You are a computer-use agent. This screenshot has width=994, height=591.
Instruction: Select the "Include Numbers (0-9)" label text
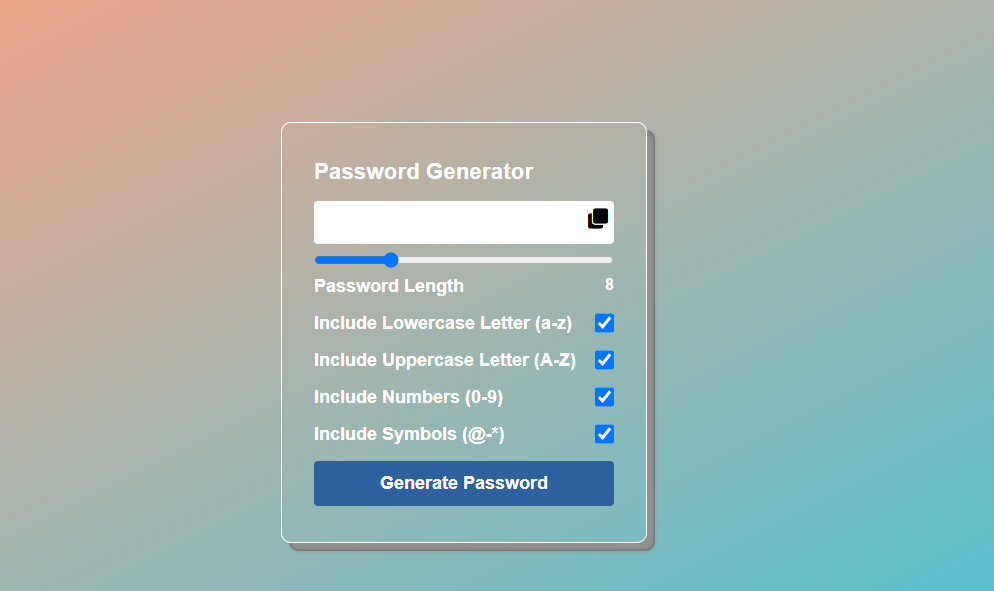[408, 397]
